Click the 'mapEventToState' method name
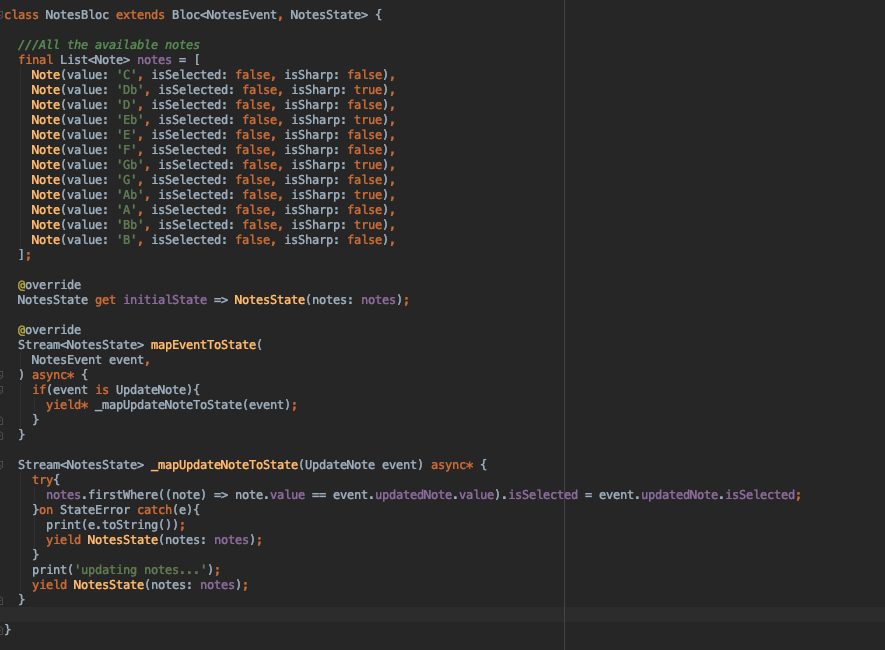This screenshot has width=885, height=650. pyautogui.click(x=203, y=345)
